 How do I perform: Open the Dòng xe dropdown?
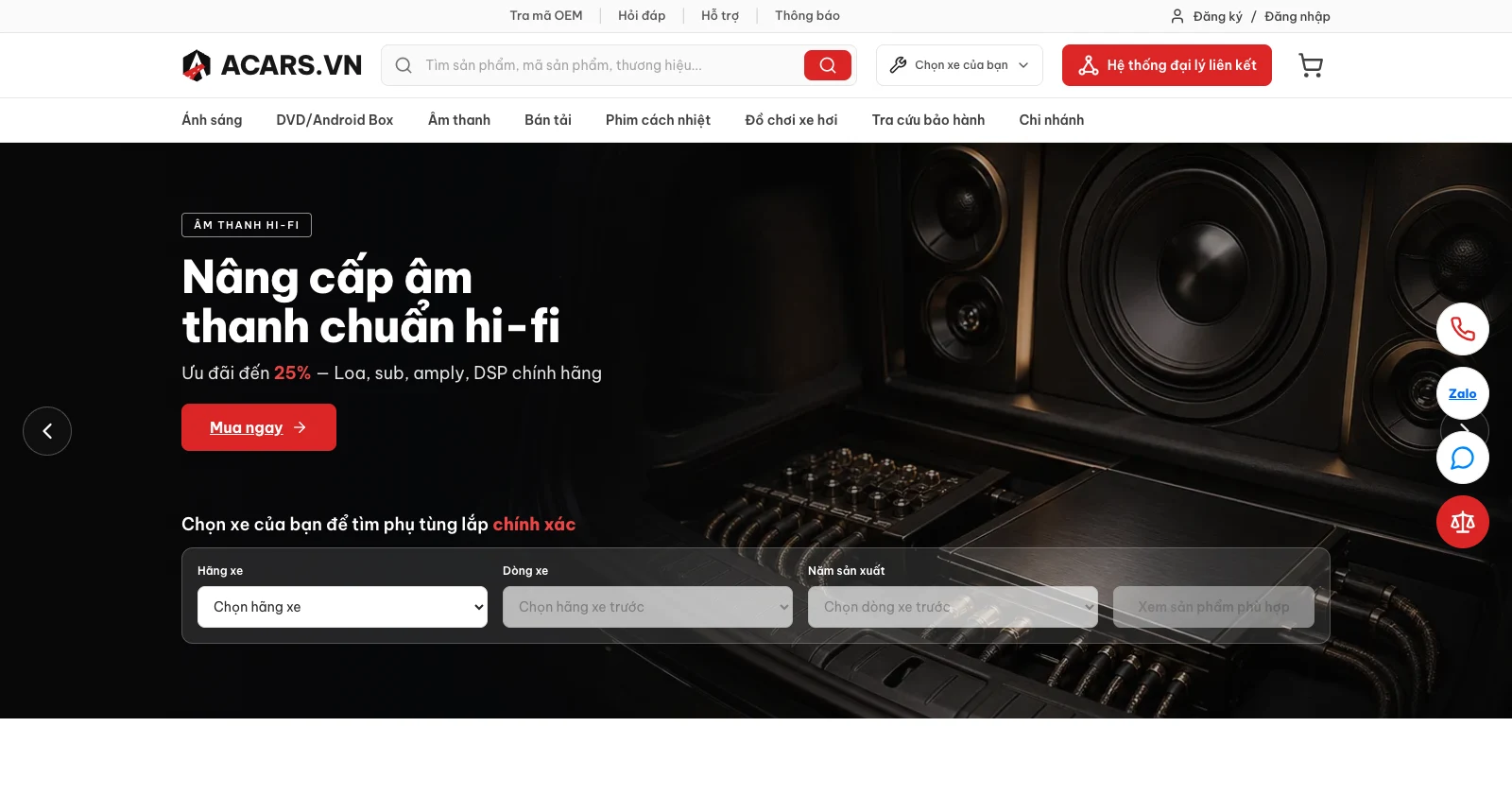pos(647,607)
